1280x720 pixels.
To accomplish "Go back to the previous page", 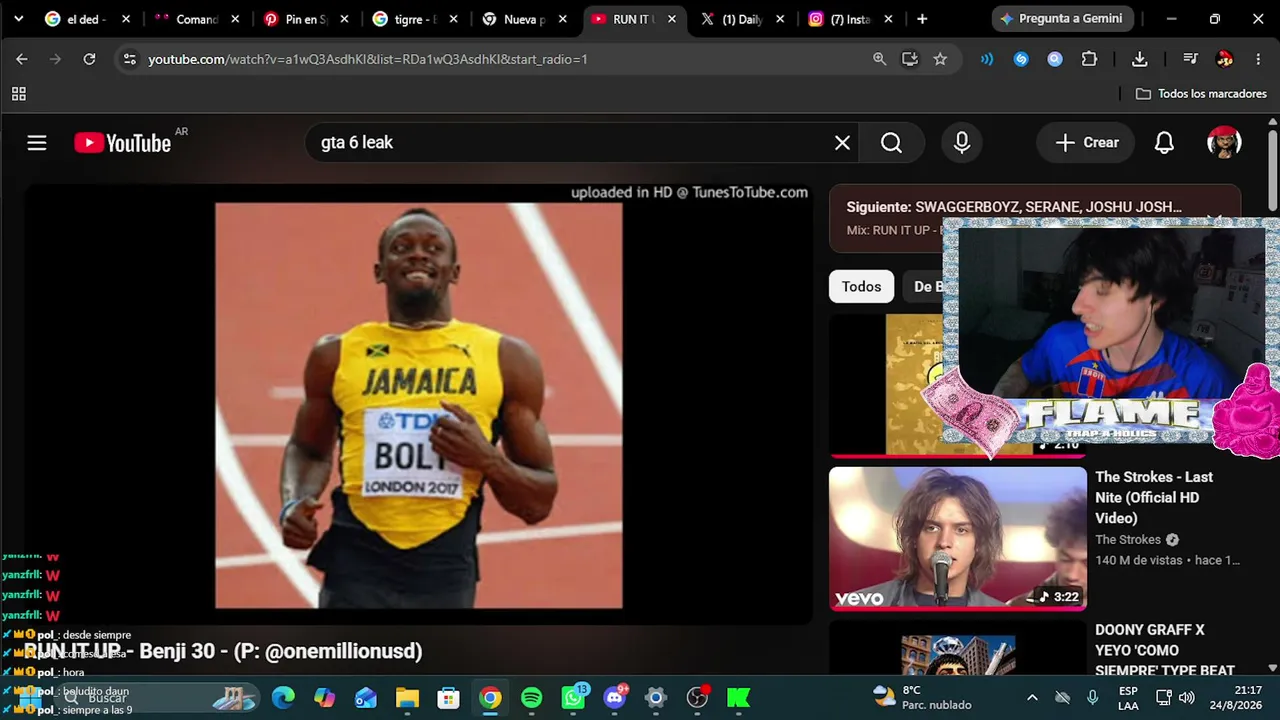I will 22,59.
